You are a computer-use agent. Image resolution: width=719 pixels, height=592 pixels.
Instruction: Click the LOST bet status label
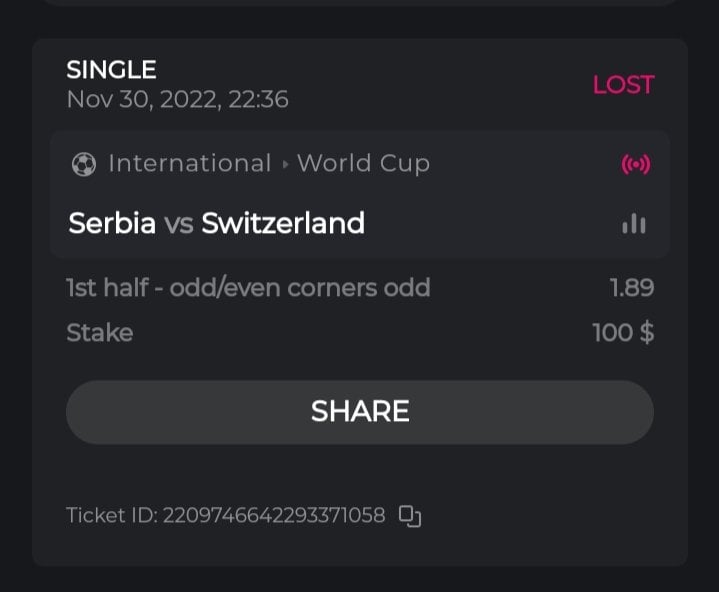623,85
